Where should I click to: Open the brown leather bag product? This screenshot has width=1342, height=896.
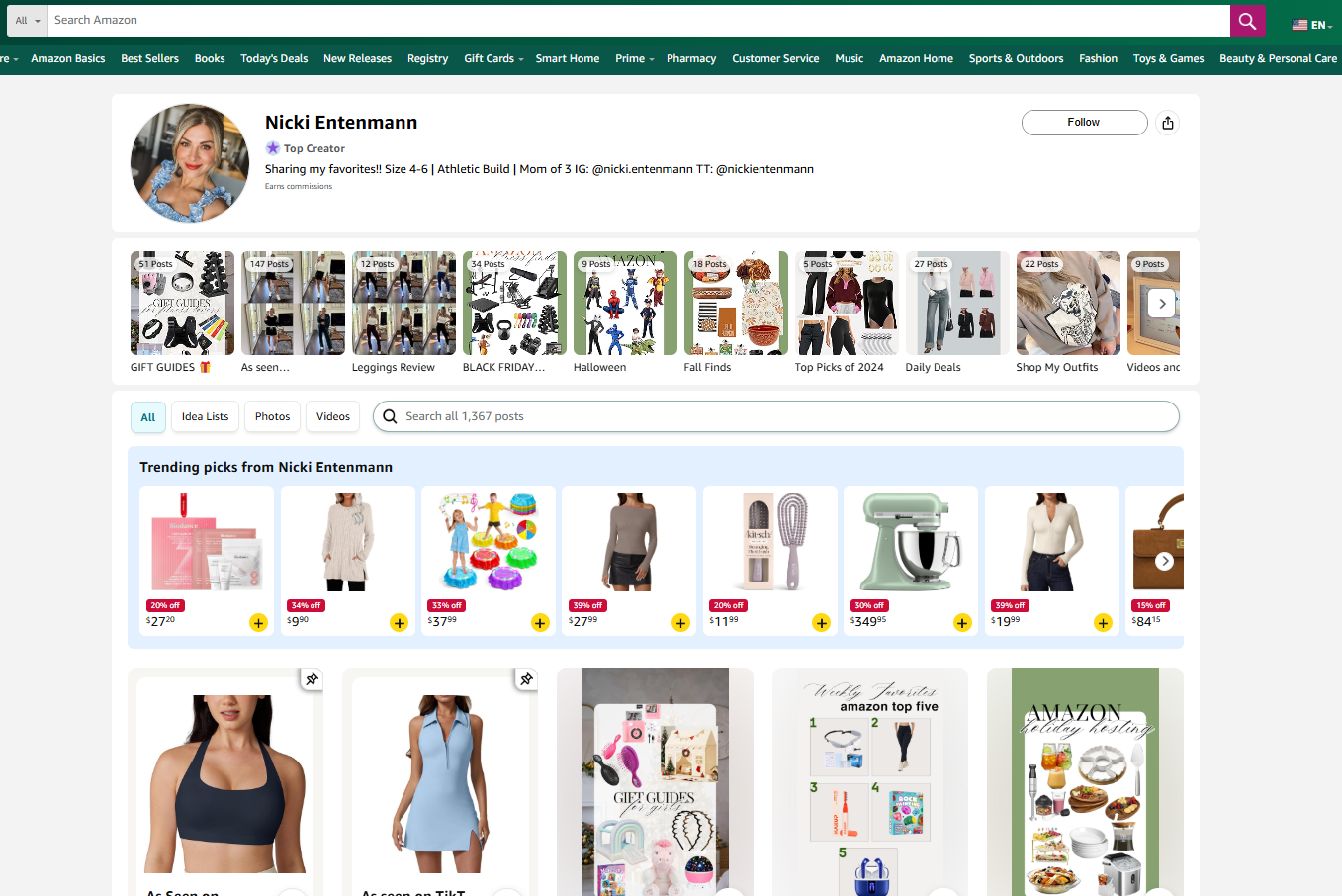[1157, 542]
